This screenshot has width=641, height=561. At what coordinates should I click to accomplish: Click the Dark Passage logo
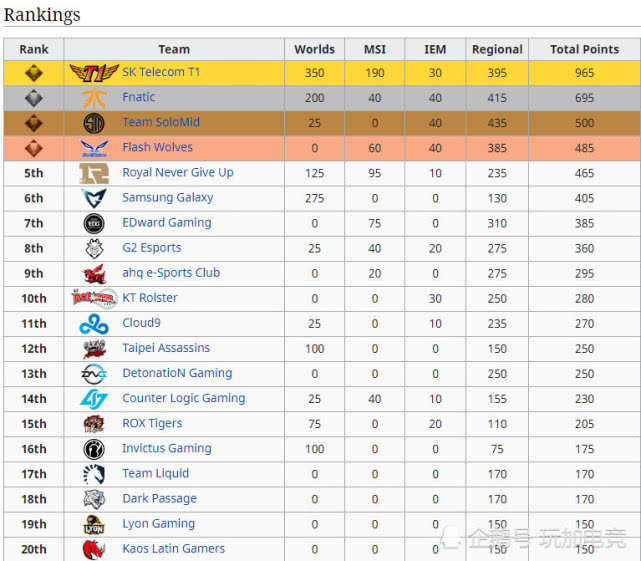click(x=94, y=499)
